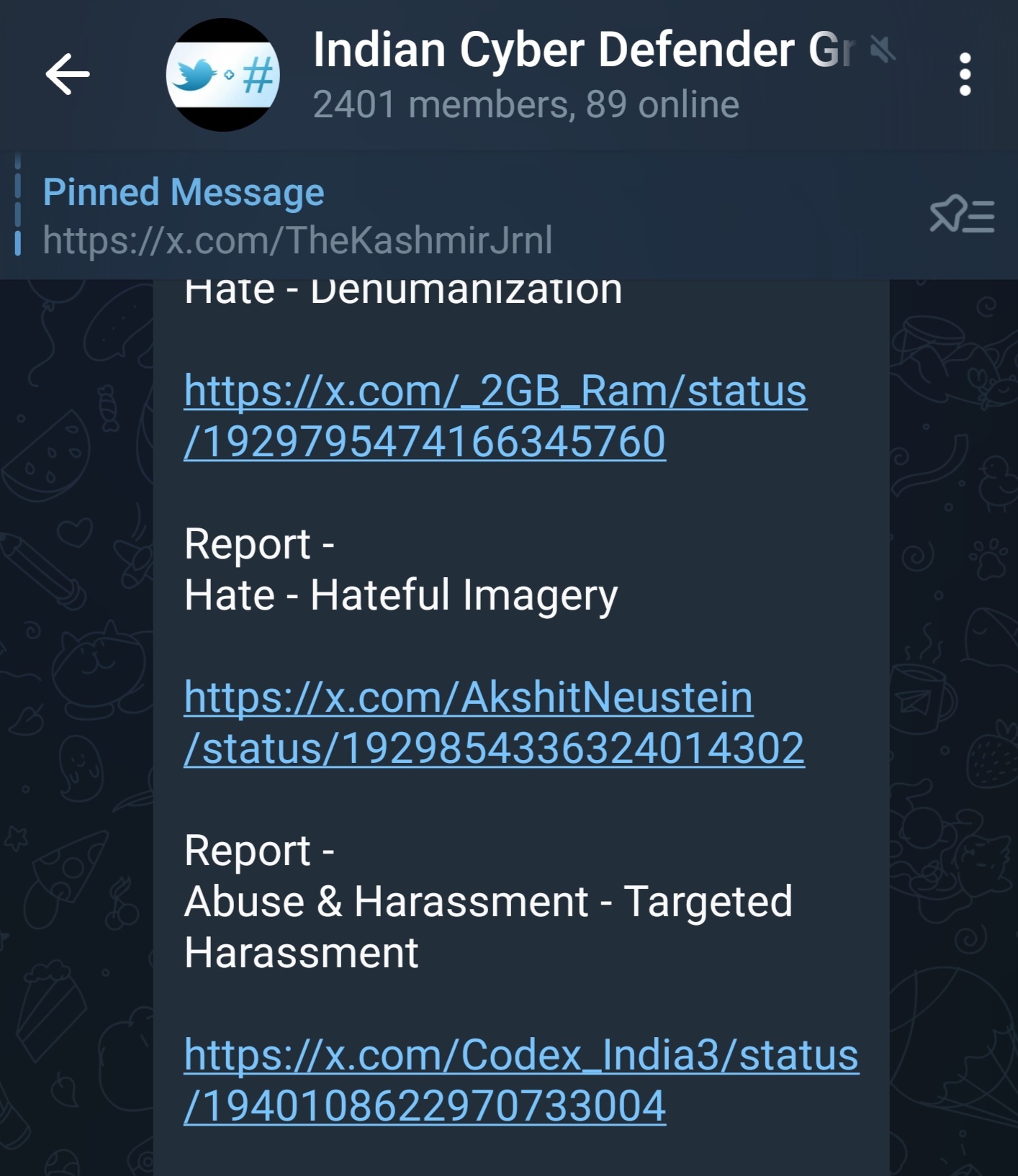Tap the chat wallpaper beside the message
The image size is (1018, 1176).
(954, 720)
